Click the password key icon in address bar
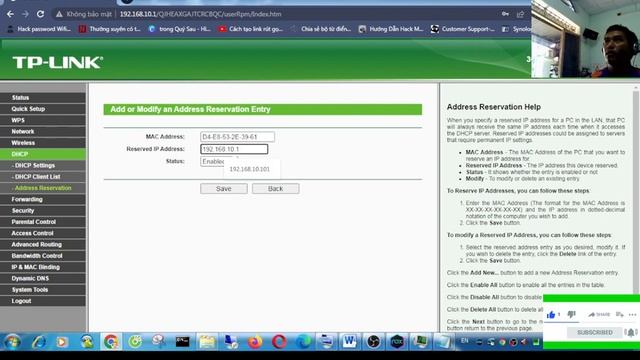Image resolution: width=640 pixels, height=360 pixels. click(505, 14)
